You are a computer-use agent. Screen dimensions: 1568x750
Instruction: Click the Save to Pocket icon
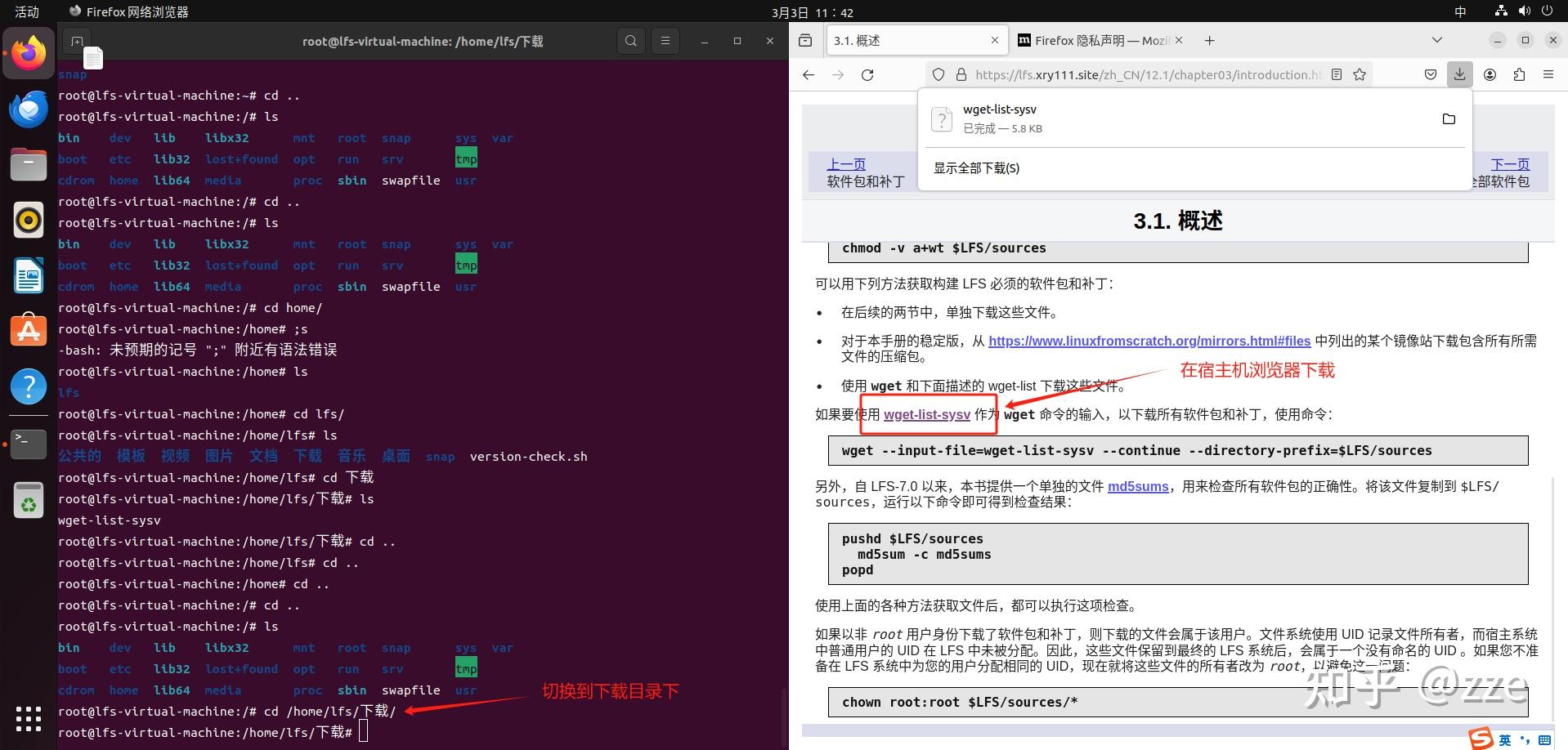coord(1431,74)
